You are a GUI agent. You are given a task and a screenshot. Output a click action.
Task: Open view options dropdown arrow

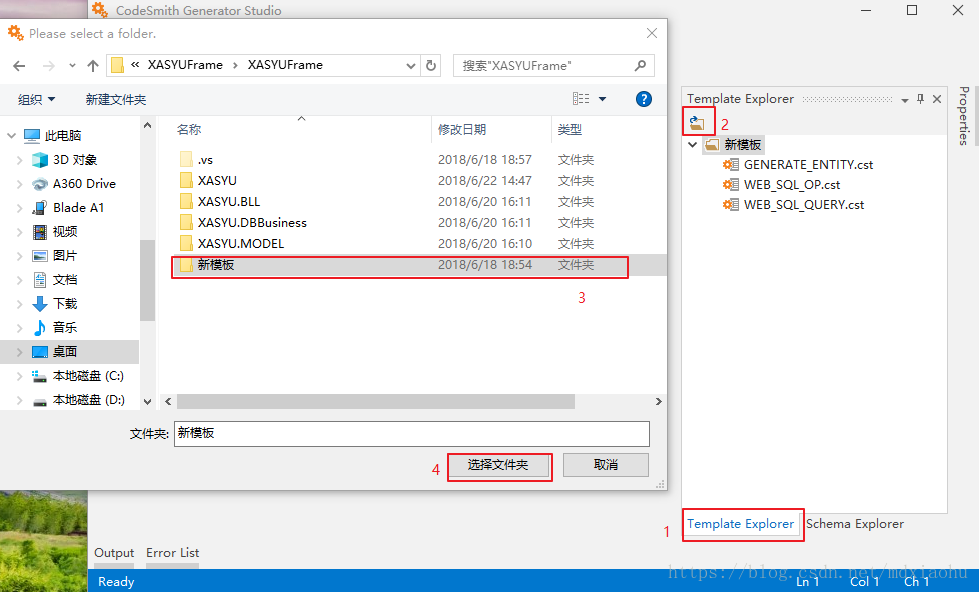[603, 99]
